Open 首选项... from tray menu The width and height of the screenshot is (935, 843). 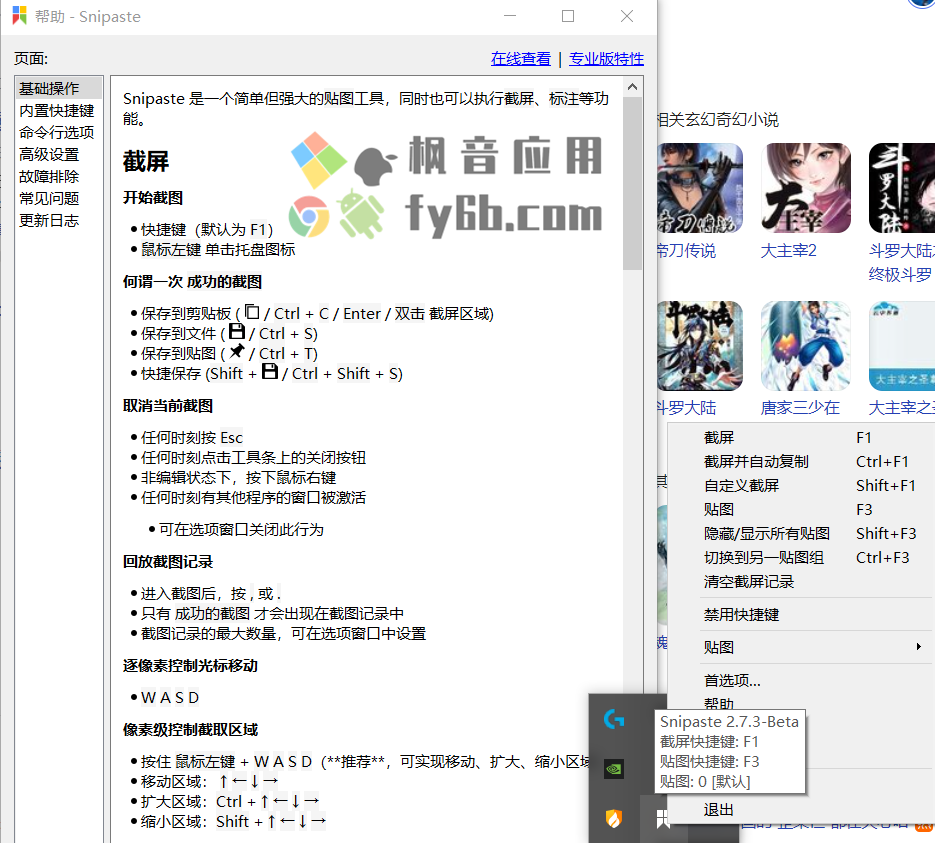[799, 680]
